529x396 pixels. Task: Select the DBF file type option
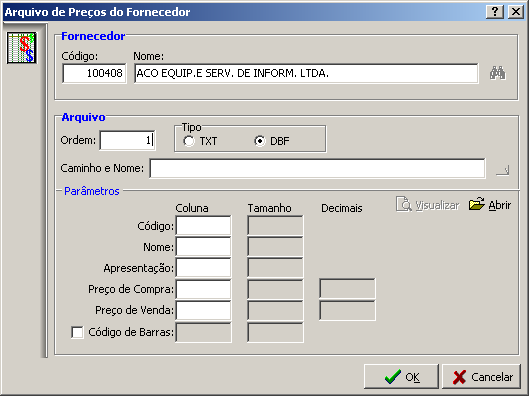260,141
